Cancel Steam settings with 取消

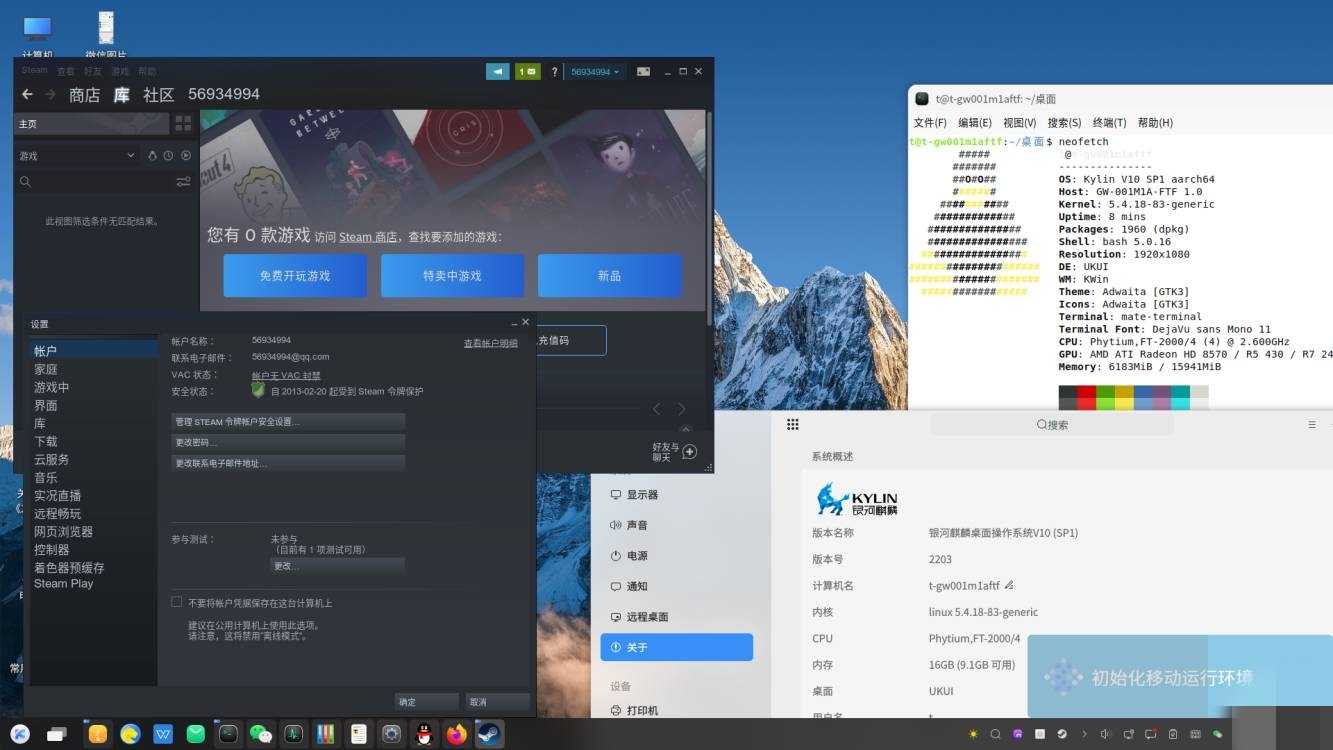pos(497,702)
